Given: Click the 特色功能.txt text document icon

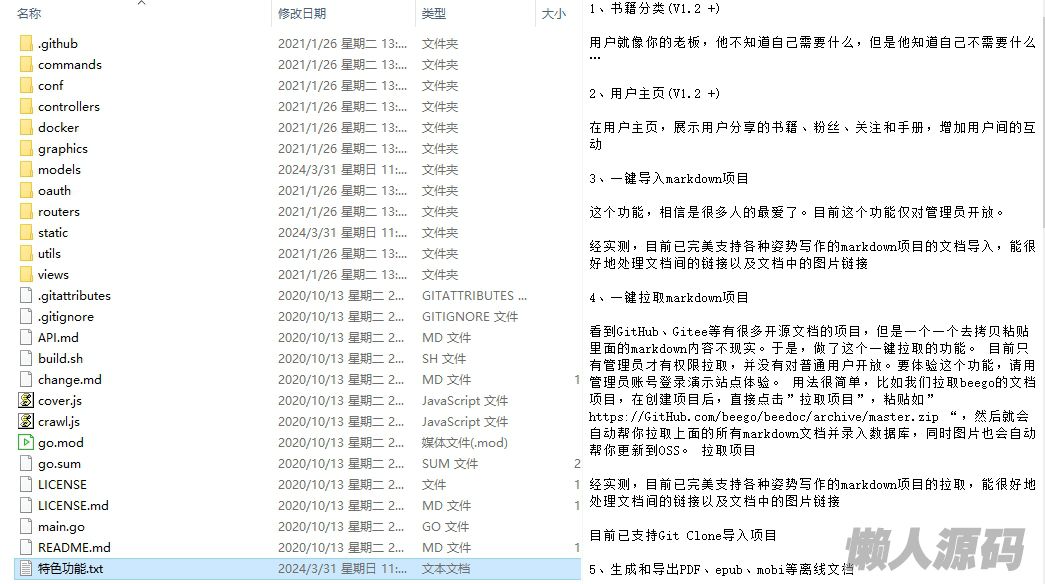Looking at the screenshot, I should pos(26,569).
